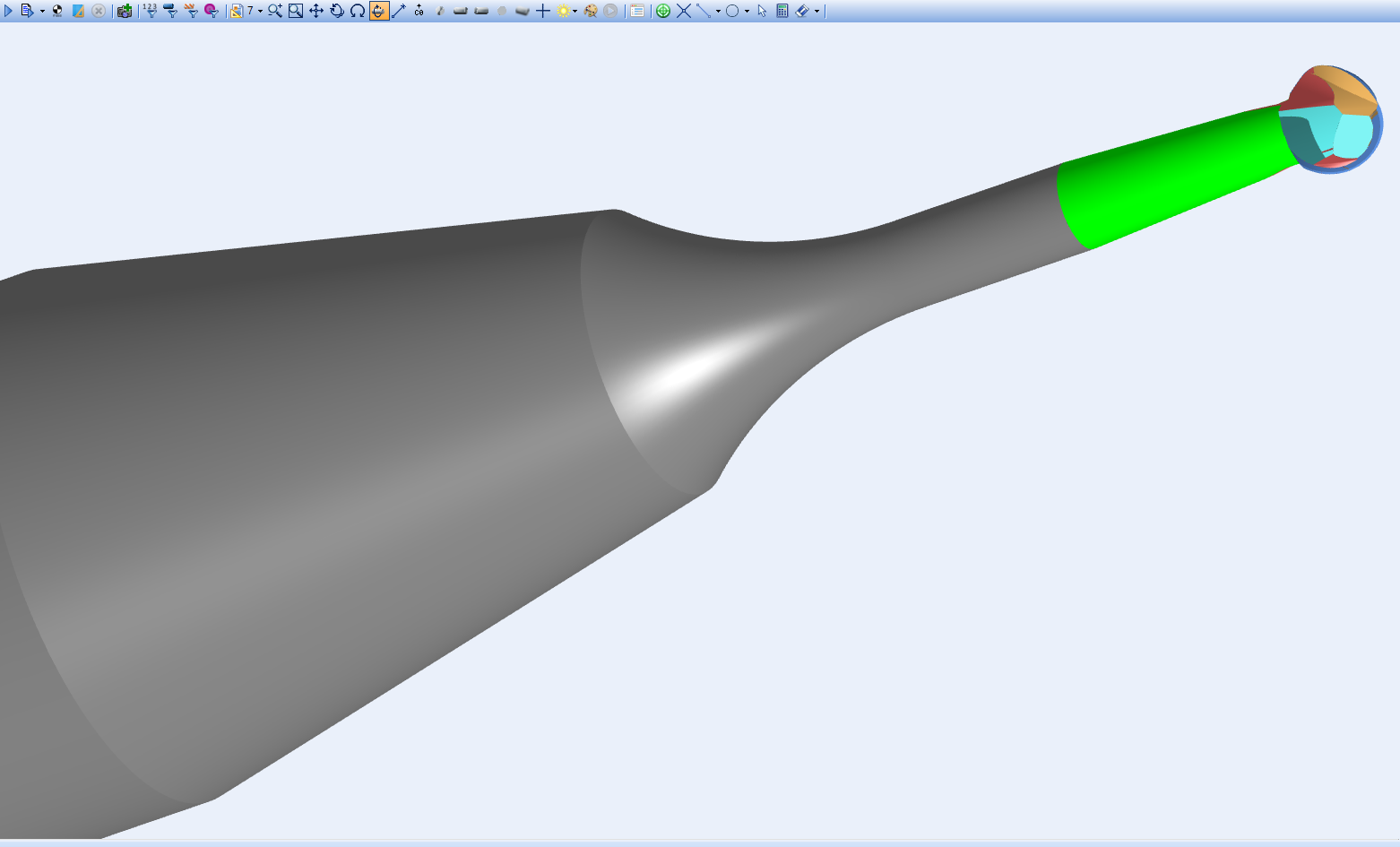Viewport: 1400px width, 847px height.
Task: Open dropdown arrow next to circle tool
Action: (747, 12)
